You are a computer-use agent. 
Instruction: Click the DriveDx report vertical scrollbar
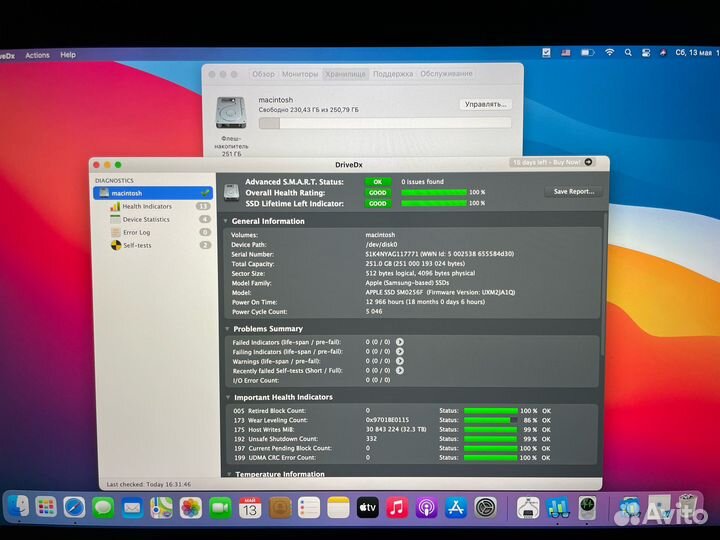(603, 285)
